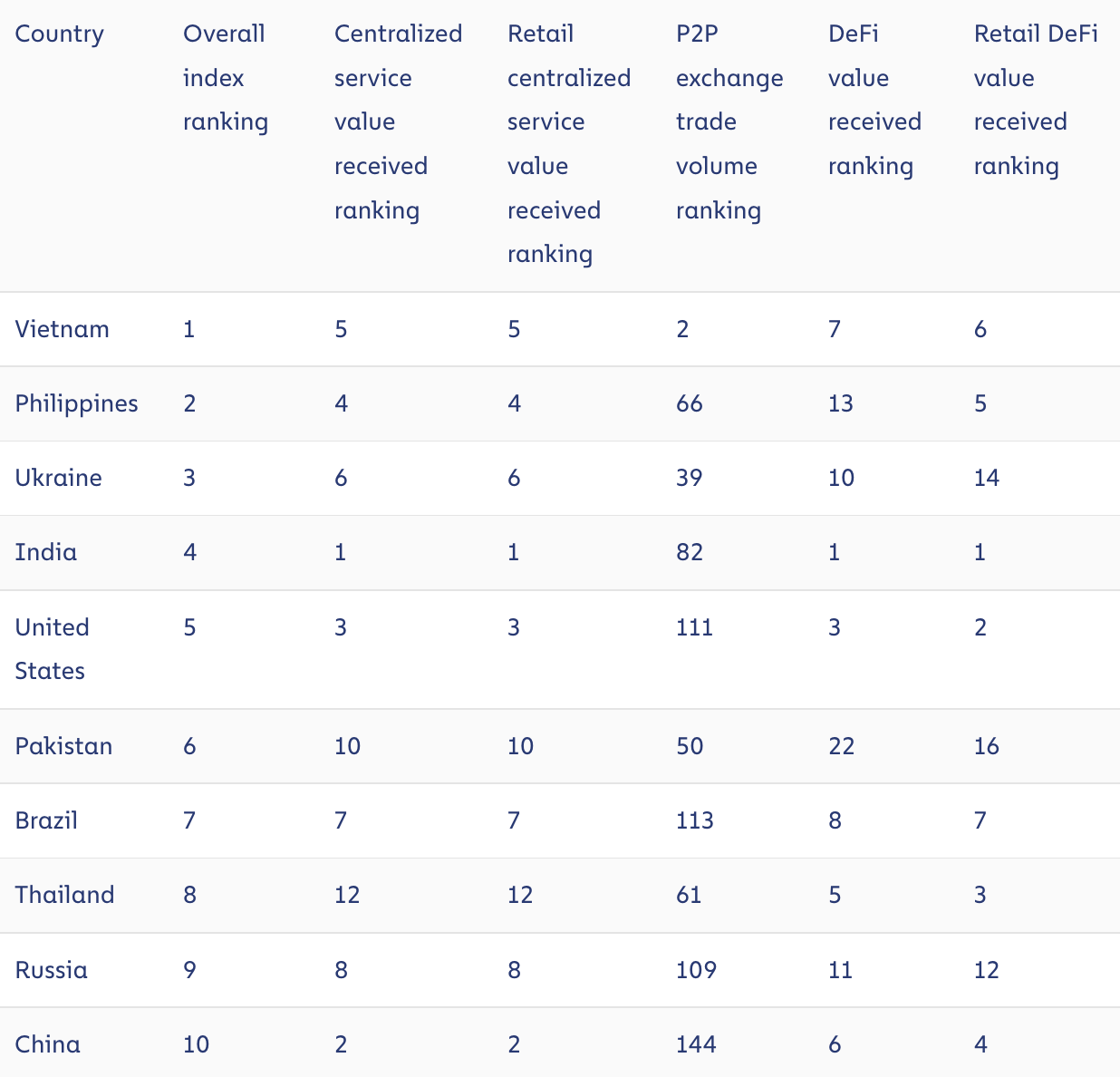Select India's P2P ranking value 82

[690, 552]
